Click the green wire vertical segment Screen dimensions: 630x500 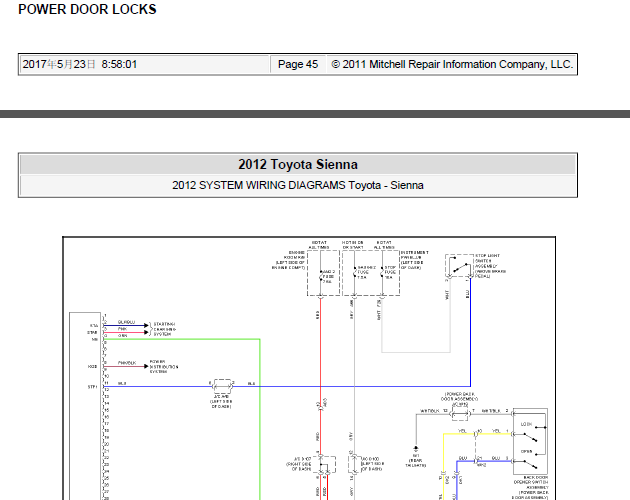coord(260,419)
